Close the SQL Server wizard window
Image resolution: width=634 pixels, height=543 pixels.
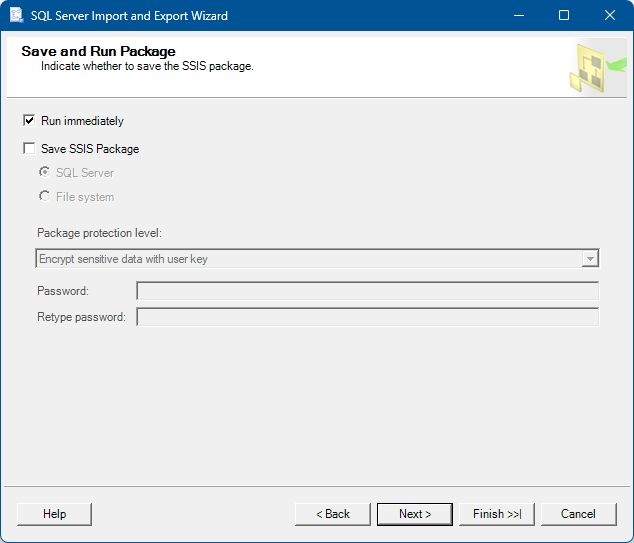[x=610, y=15]
